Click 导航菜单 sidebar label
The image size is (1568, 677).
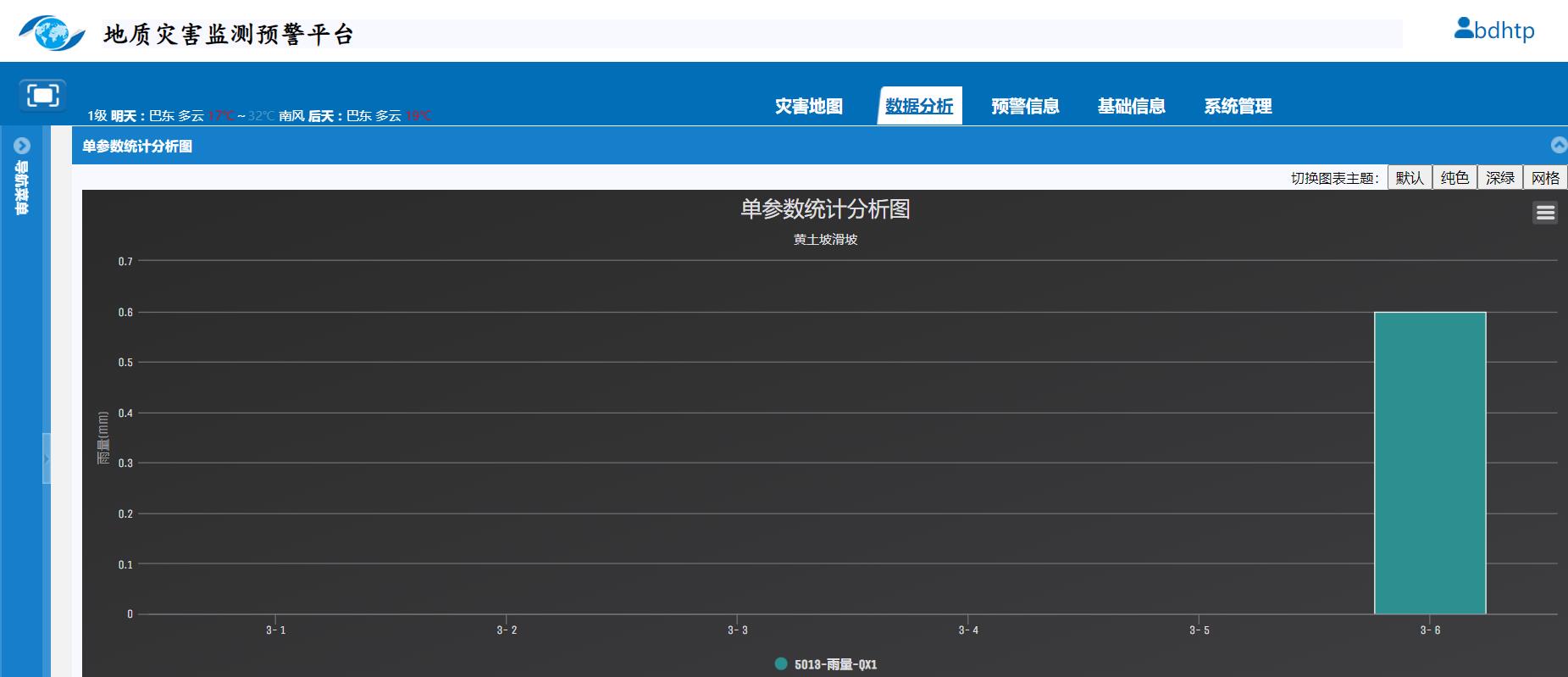click(22, 187)
